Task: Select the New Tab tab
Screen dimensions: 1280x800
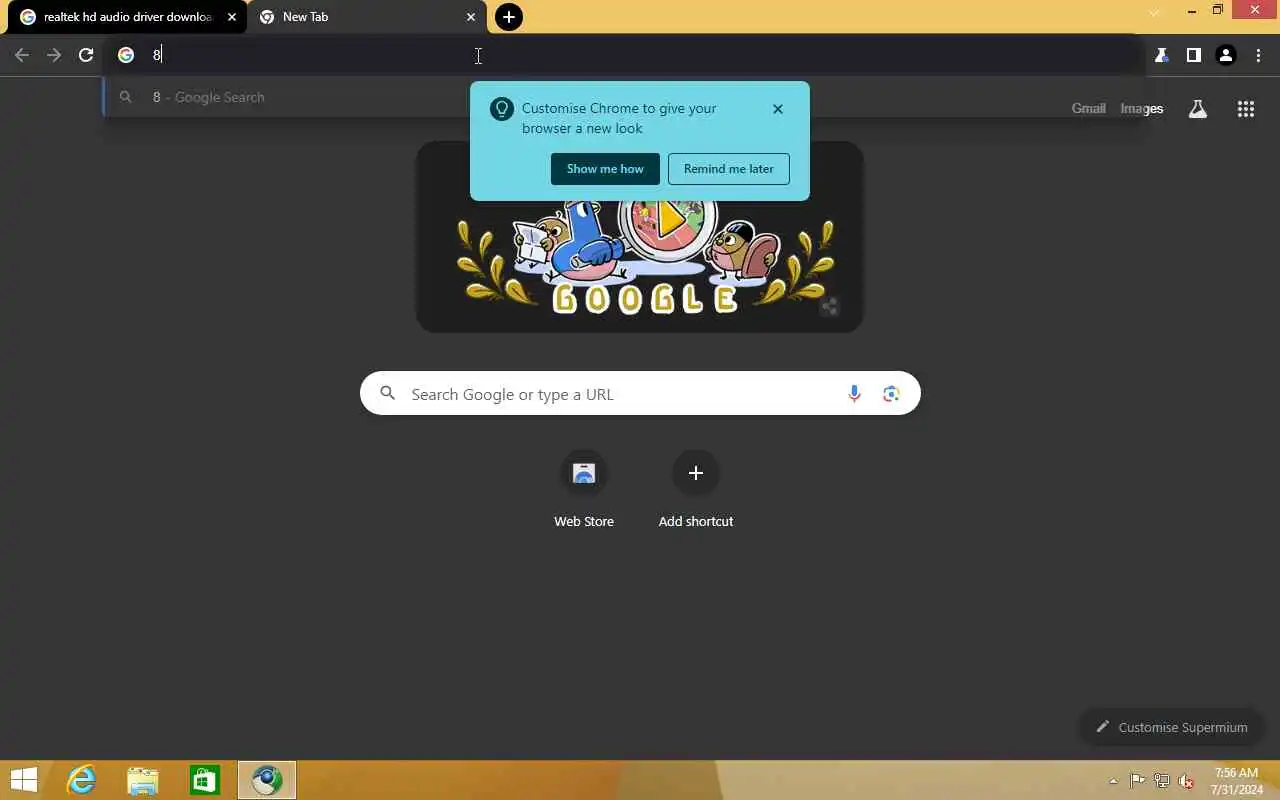Action: pos(367,17)
